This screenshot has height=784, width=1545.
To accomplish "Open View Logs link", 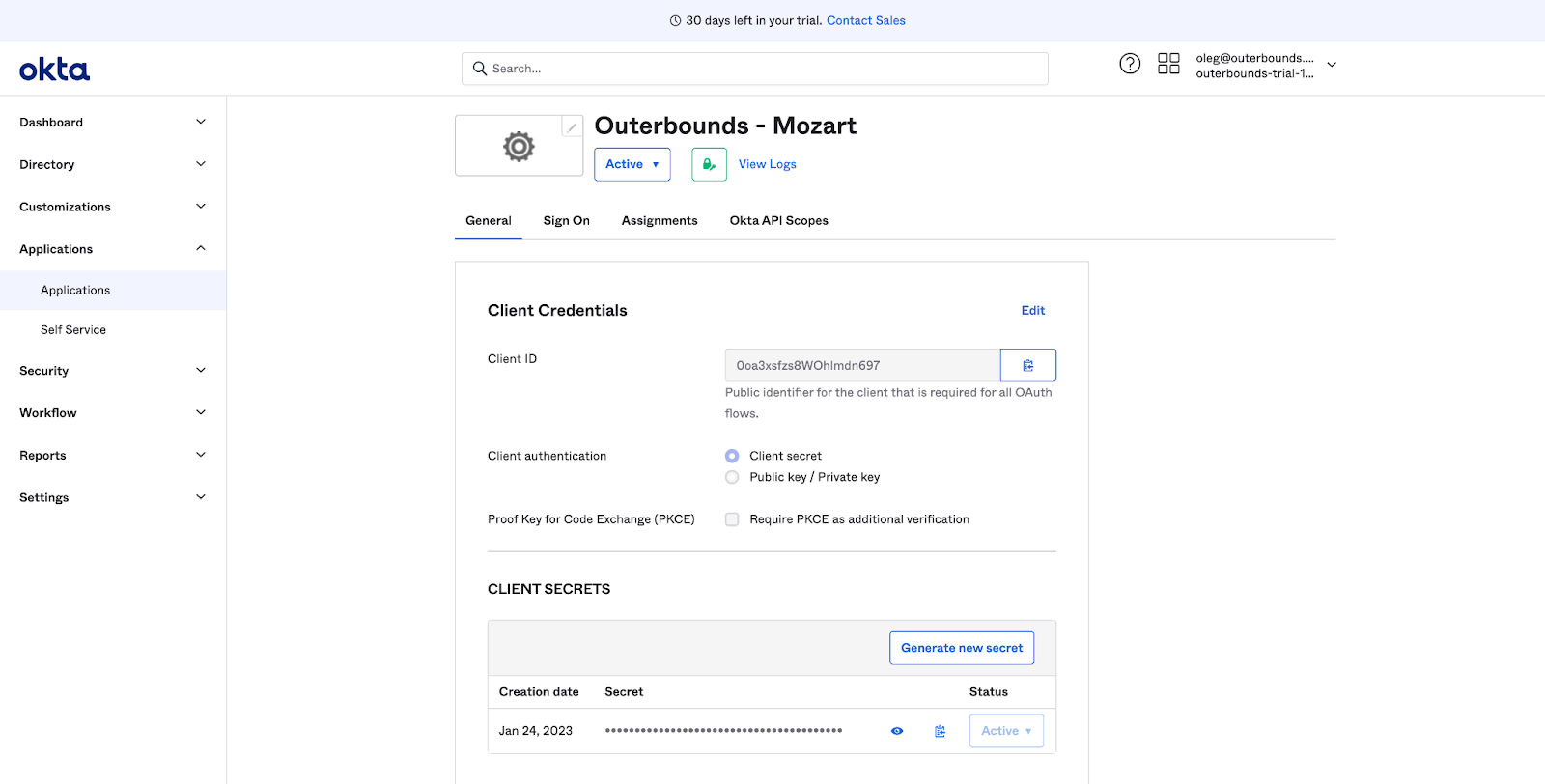I will click(768, 164).
